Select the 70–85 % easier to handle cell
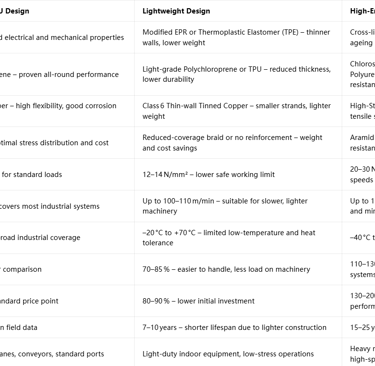The width and height of the screenshot is (375, 366). pyautogui.click(x=238, y=269)
